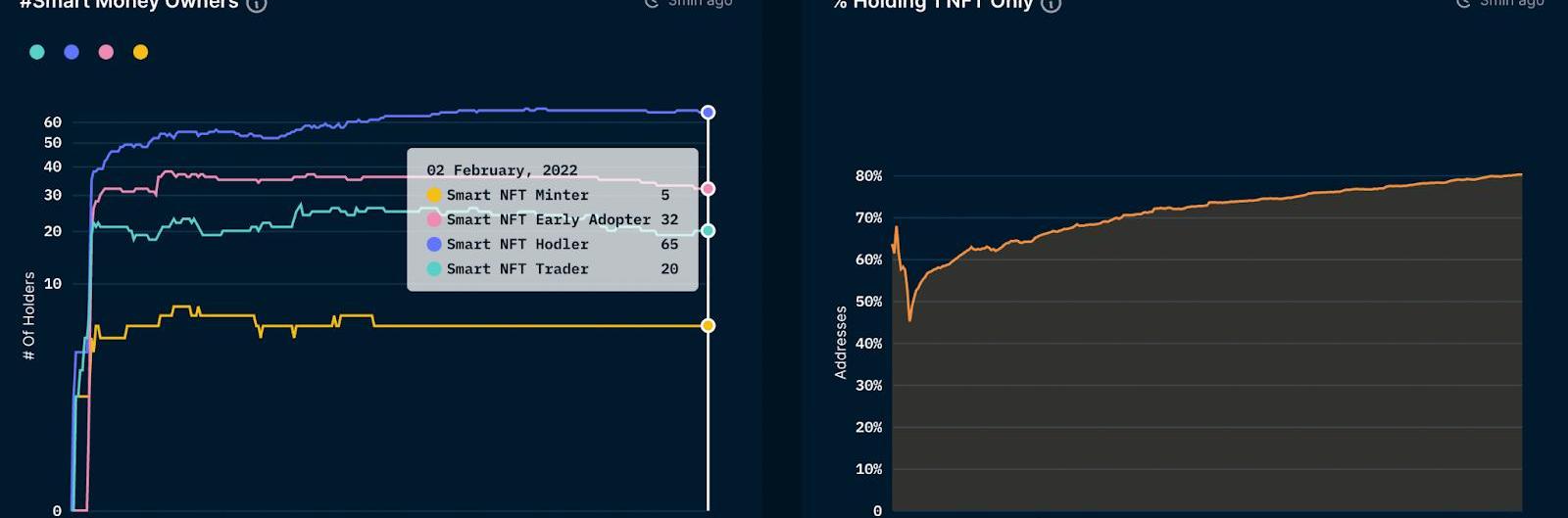
Task: Click the refresh clock icon on Smart Money chart
Action: point(652,3)
